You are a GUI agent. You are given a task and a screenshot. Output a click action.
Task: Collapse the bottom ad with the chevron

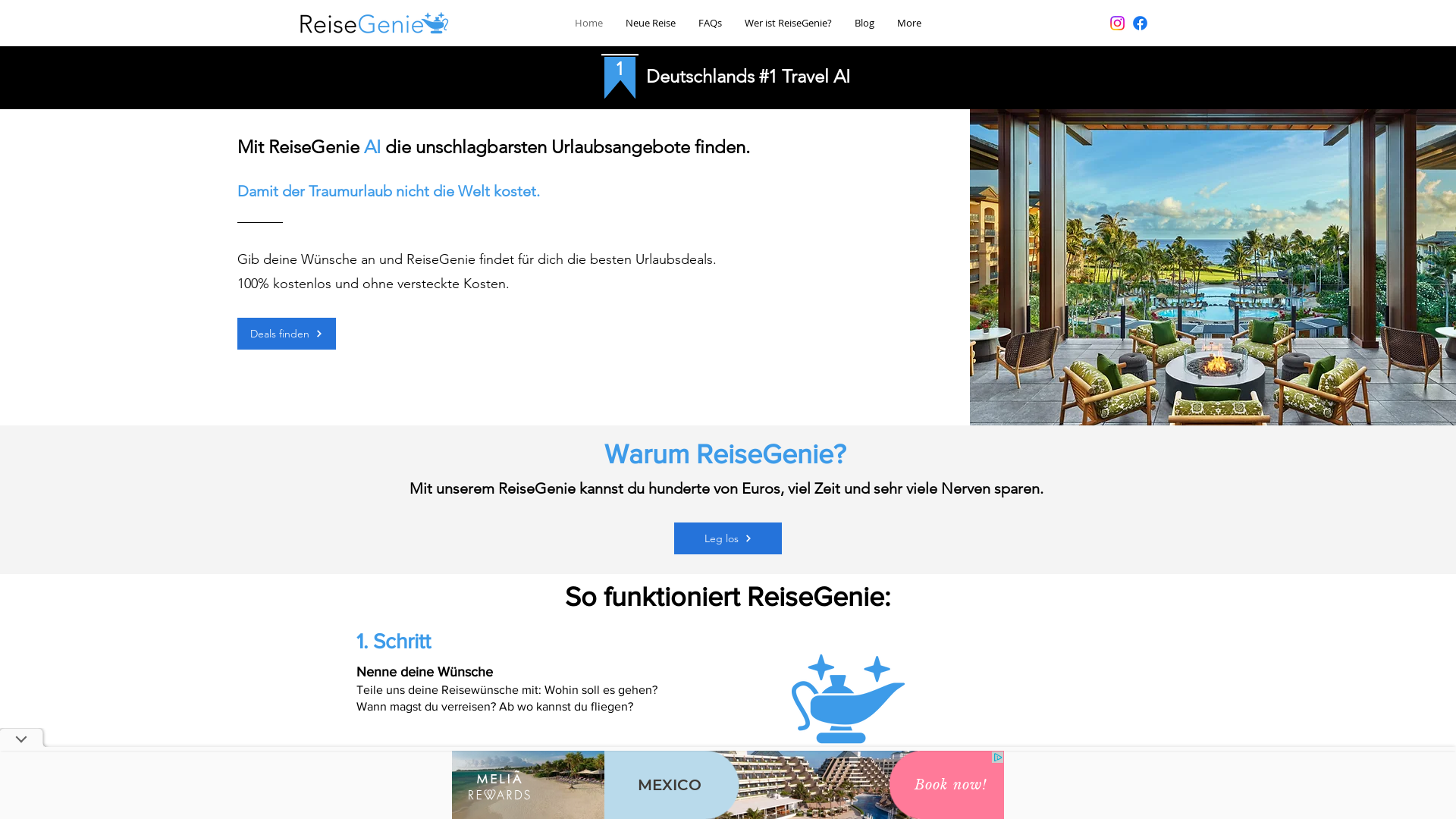20,738
